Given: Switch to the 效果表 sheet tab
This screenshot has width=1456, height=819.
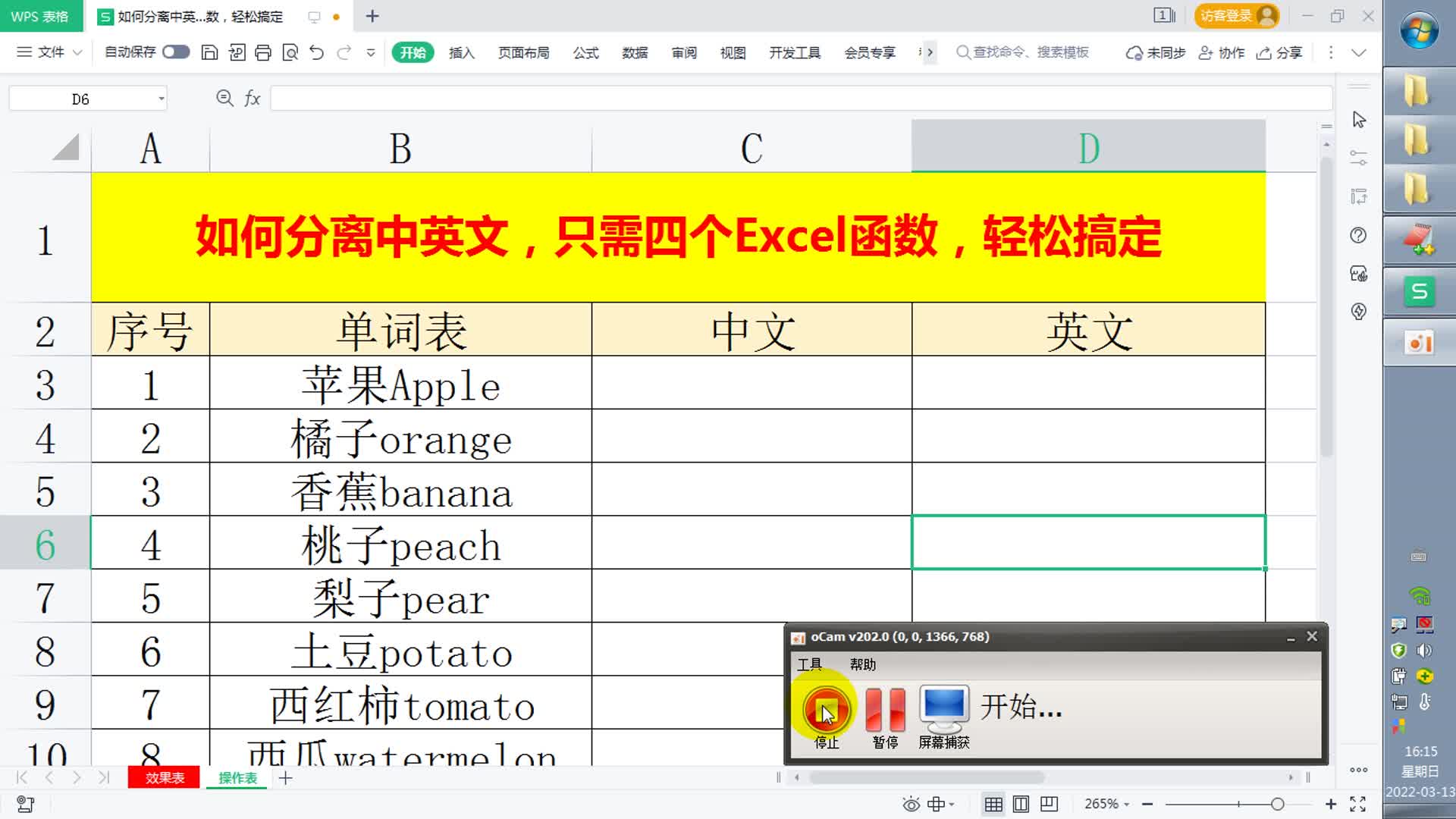Looking at the screenshot, I should 163,777.
